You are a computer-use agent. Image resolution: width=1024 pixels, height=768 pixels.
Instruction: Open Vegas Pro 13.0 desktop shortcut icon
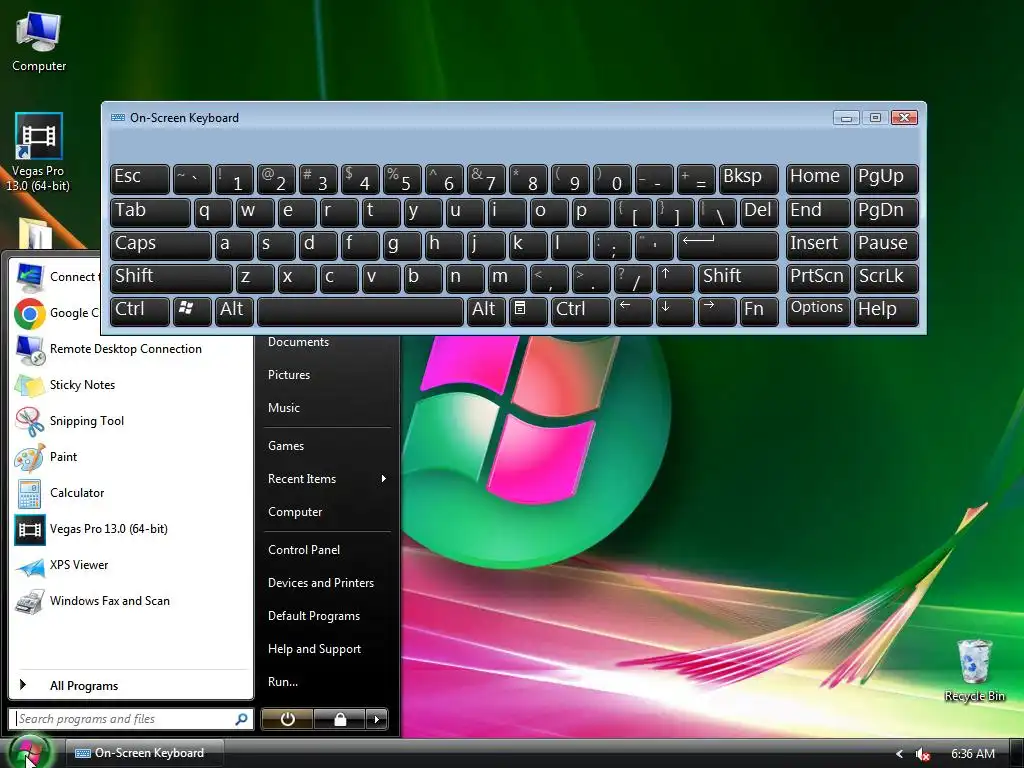39,136
